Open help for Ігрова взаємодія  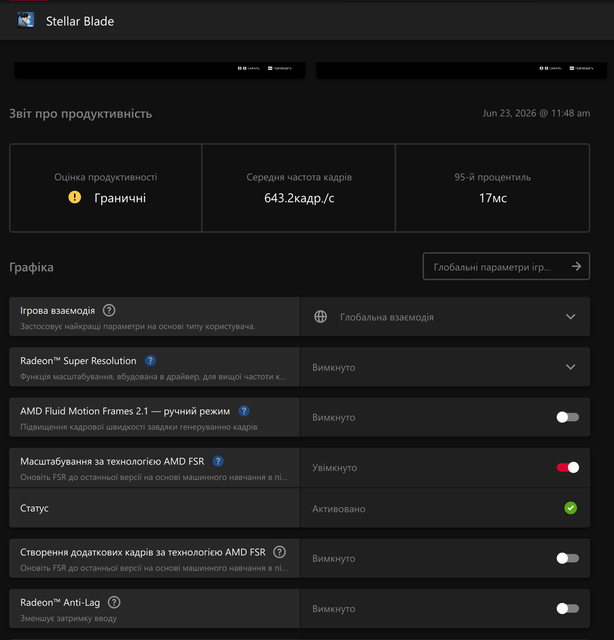coord(109,310)
